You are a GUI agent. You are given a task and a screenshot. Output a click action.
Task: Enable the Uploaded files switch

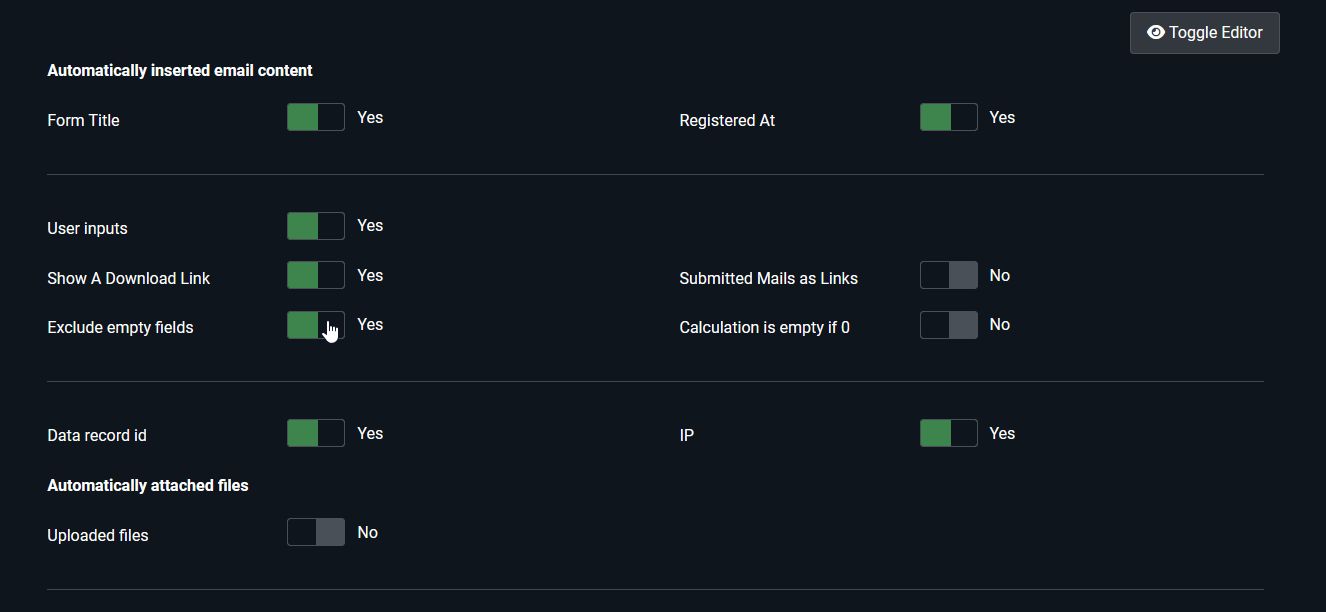coord(315,531)
